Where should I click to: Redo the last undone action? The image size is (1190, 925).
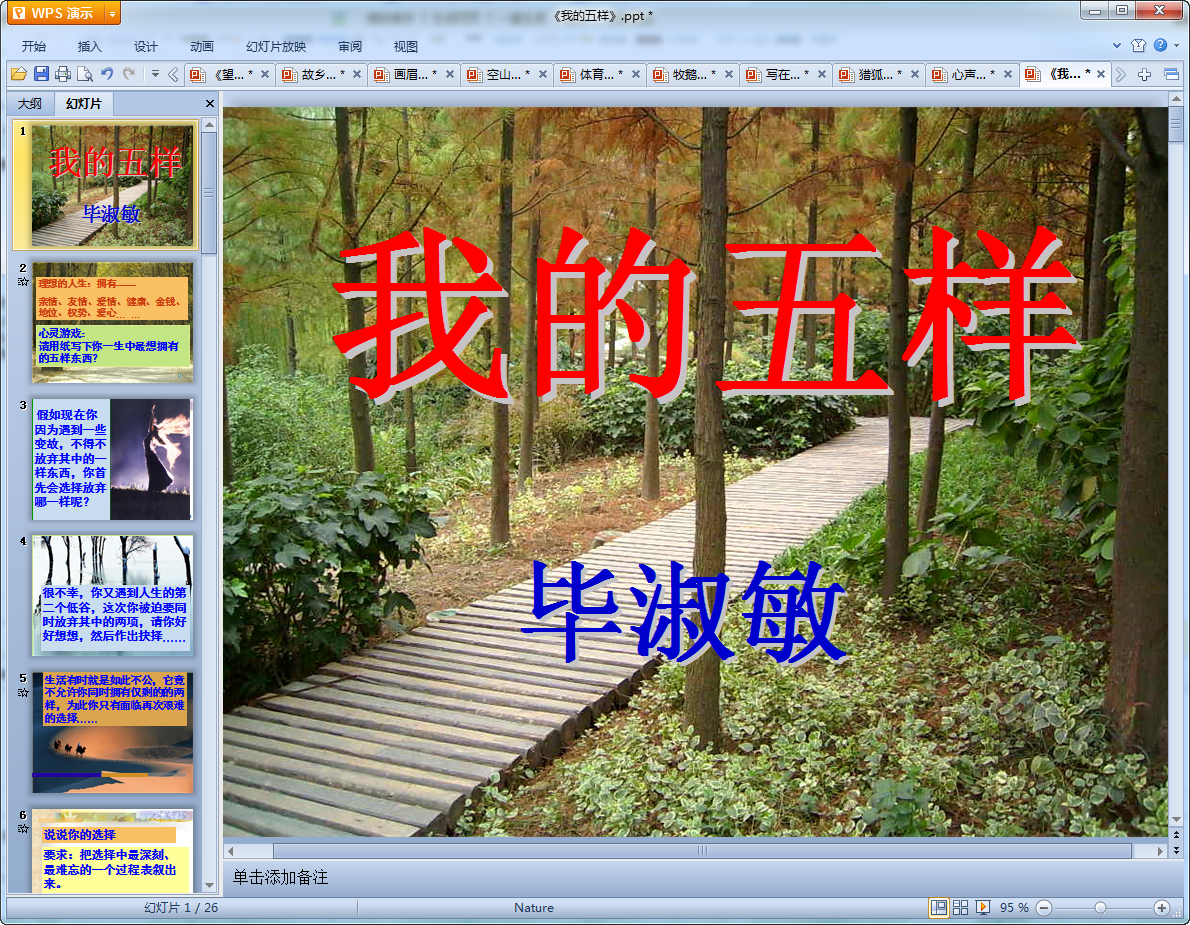click(x=129, y=74)
